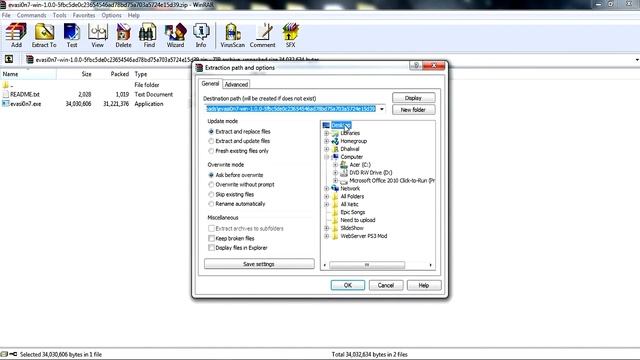Launch the Wizard tool
Viewport: 640px width, 360px height.
pyautogui.click(x=175, y=35)
